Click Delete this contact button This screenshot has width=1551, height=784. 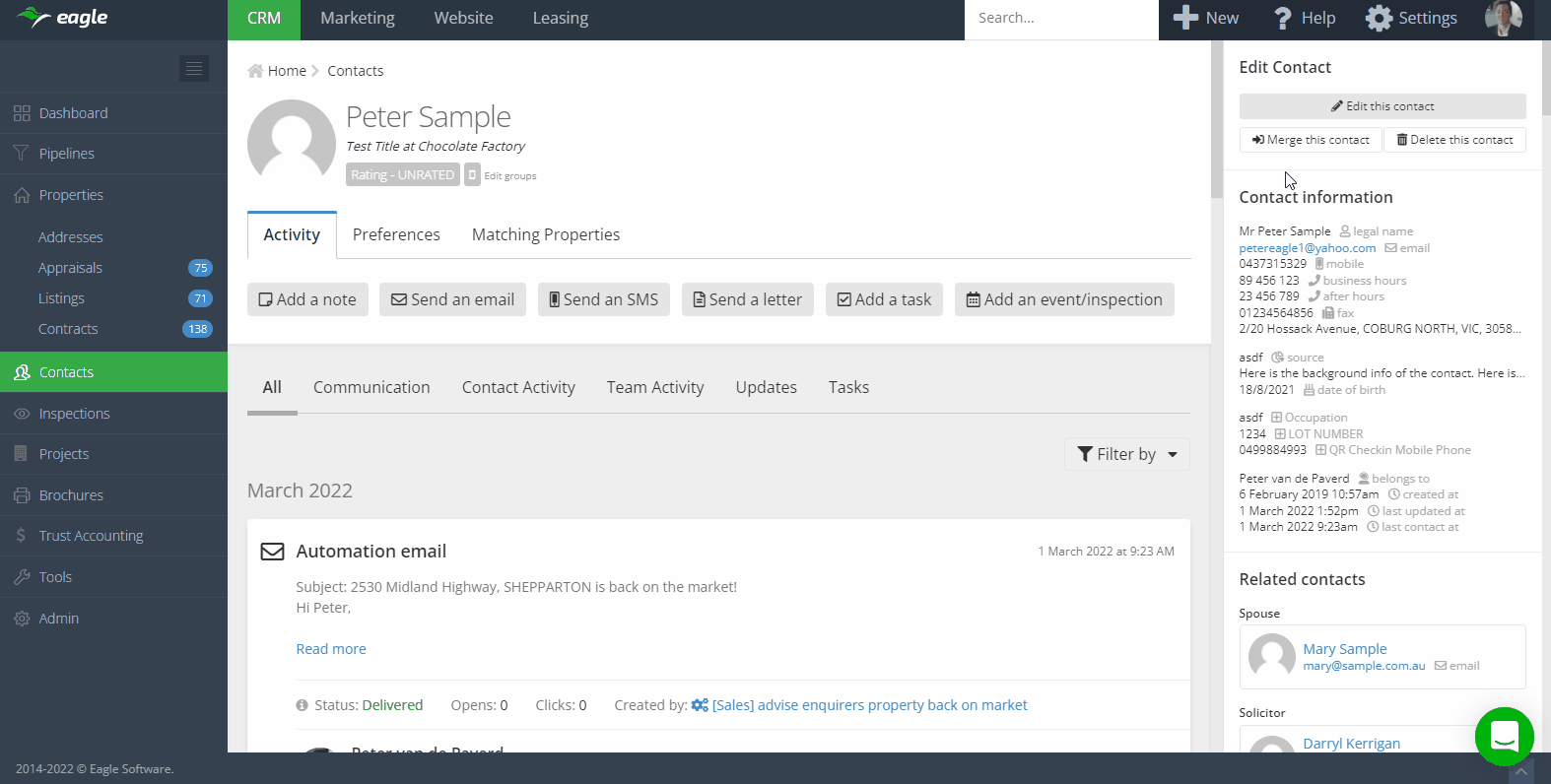point(1454,140)
